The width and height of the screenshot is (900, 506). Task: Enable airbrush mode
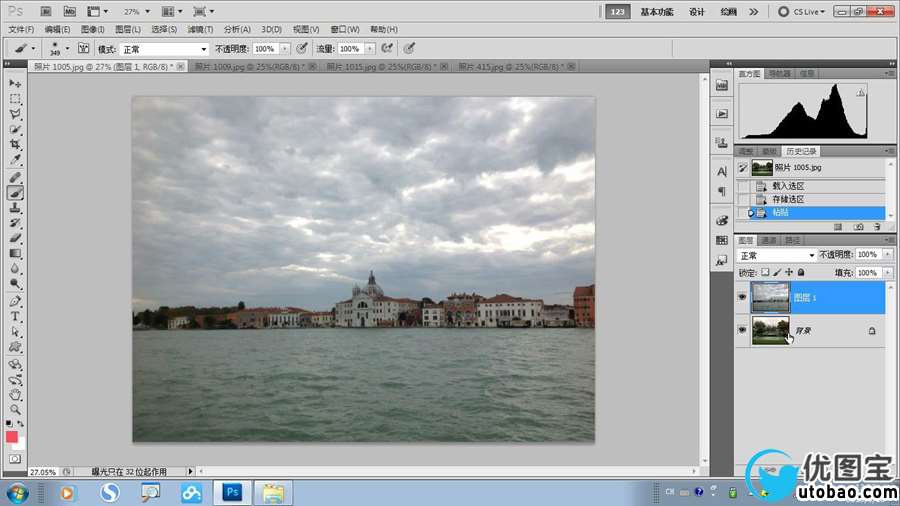pos(387,49)
